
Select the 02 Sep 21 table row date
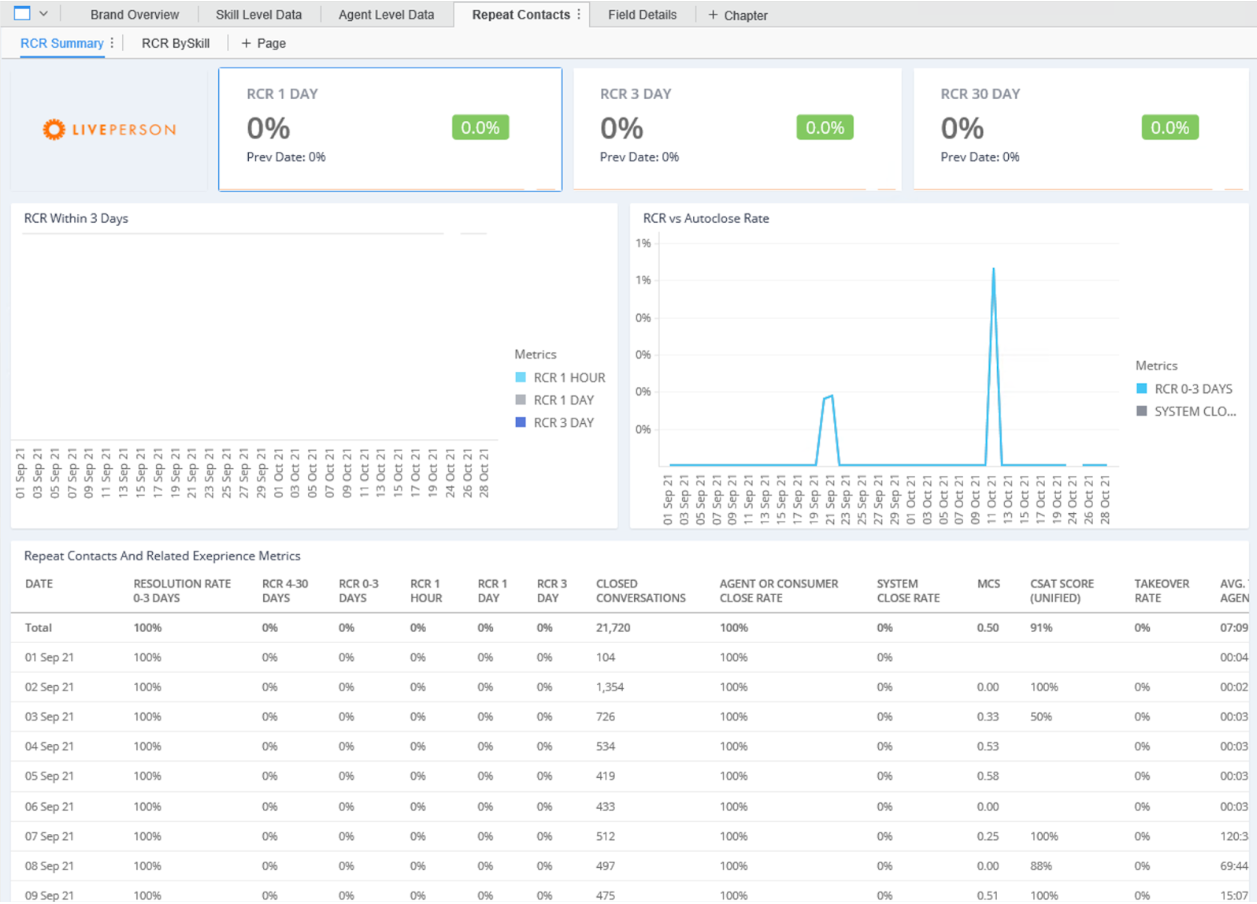pos(49,688)
